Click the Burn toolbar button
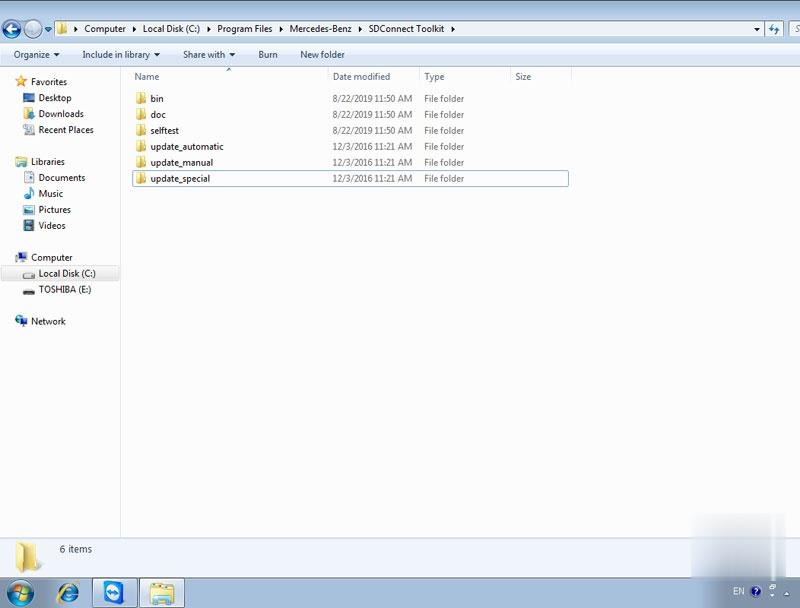Screen dimensions: 800x608 click(x=268, y=55)
